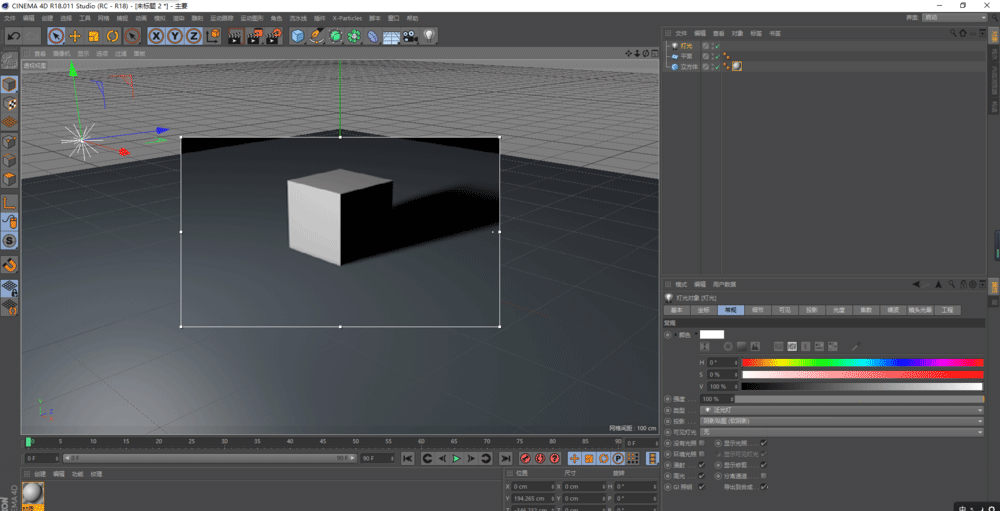Toggle 分离通道 checkbox
Screen dimensions: 1000x511
[x=763, y=475]
